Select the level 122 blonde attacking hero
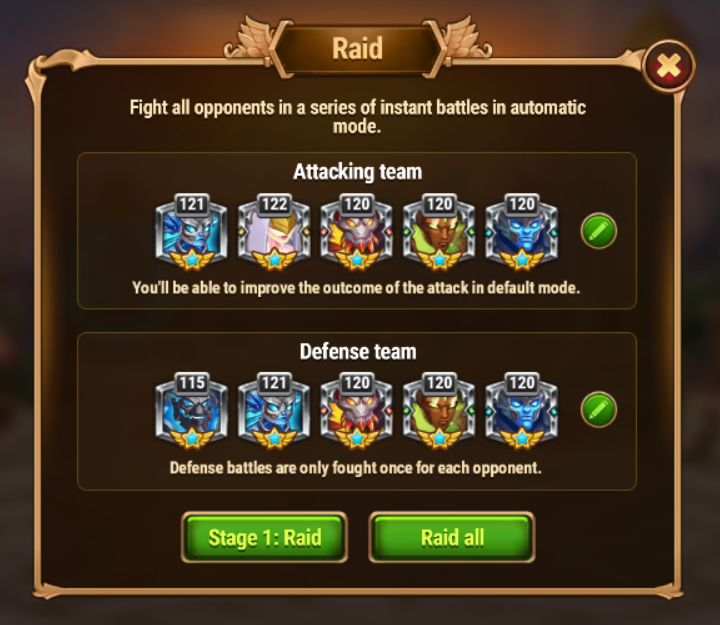Image resolution: width=720 pixels, height=625 pixels. 274,232
